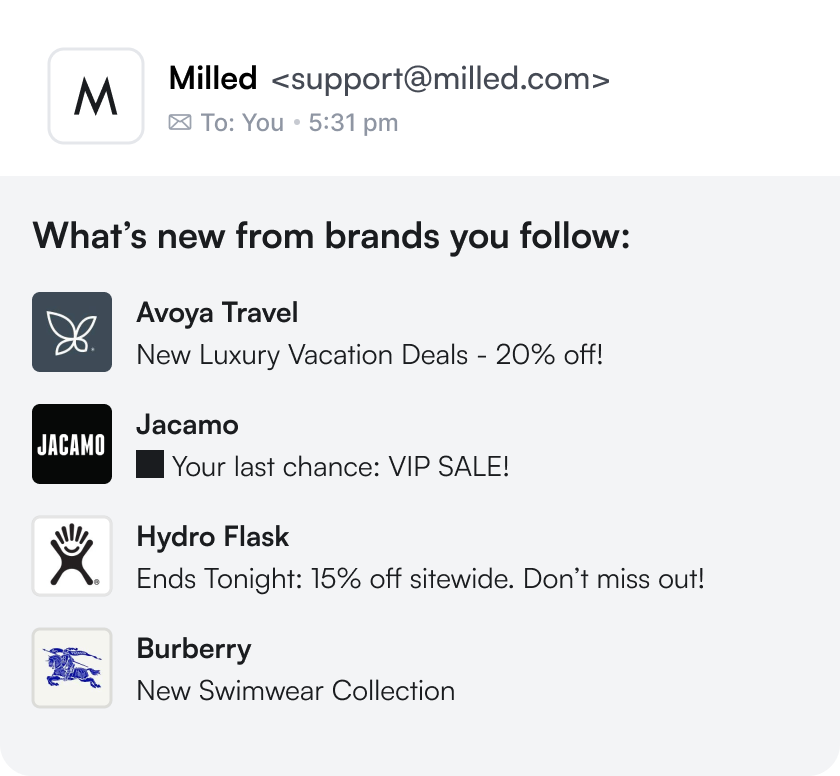Open New Luxury Vacation Deals email
The height and width of the screenshot is (776, 840).
[370, 355]
